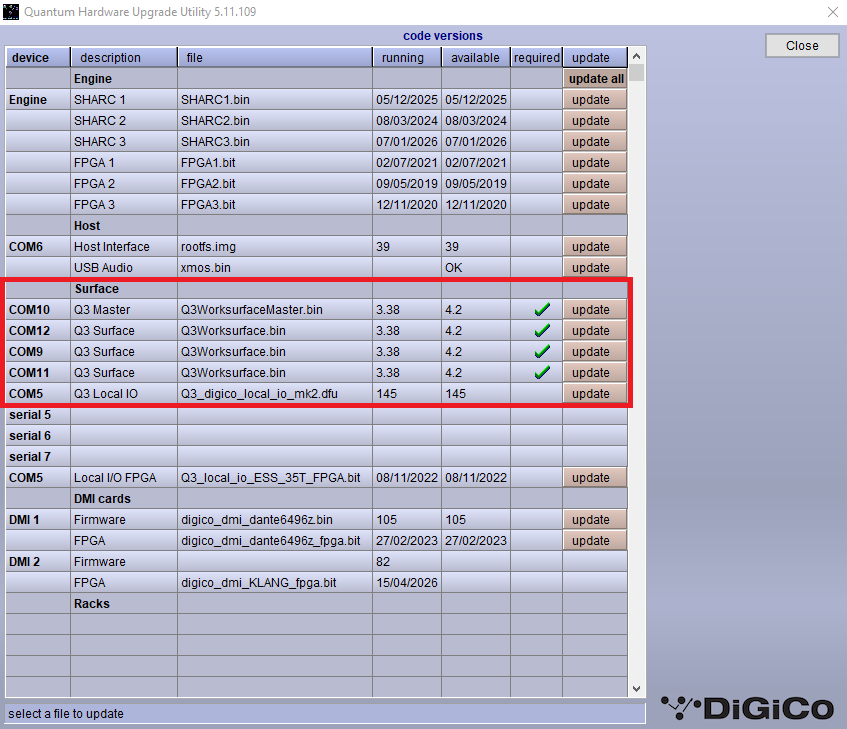Screen dimensions: 847x729
Task: Click 'DMI 2' device cell
Action: [x=38, y=562]
